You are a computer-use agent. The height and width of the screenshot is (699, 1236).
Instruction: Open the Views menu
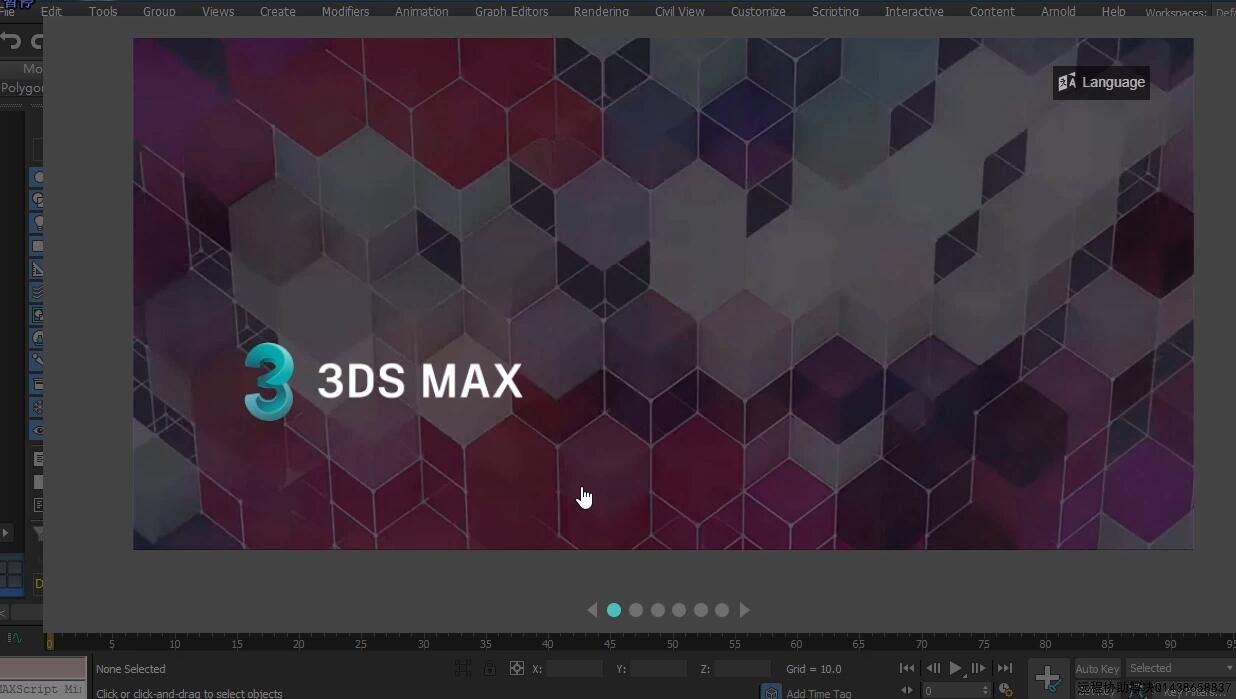tap(218, 11)
